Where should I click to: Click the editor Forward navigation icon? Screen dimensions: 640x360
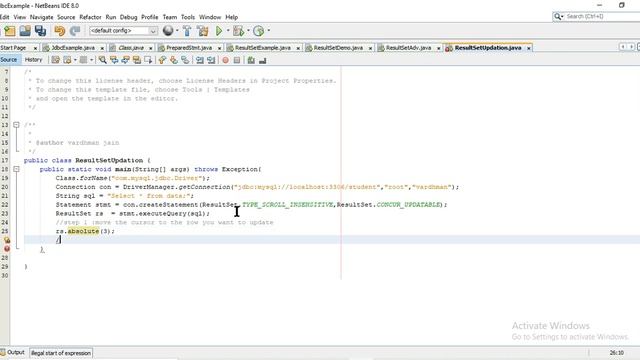point(83,60)
